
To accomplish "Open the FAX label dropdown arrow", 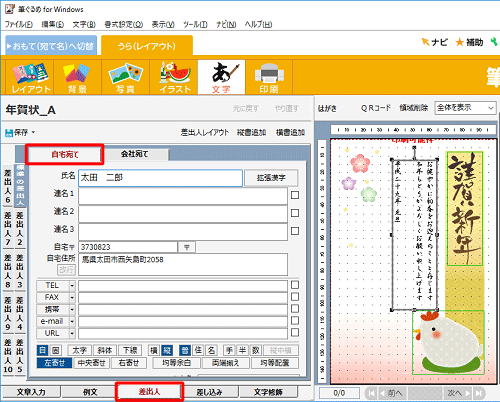I will (x=72, y=297).
